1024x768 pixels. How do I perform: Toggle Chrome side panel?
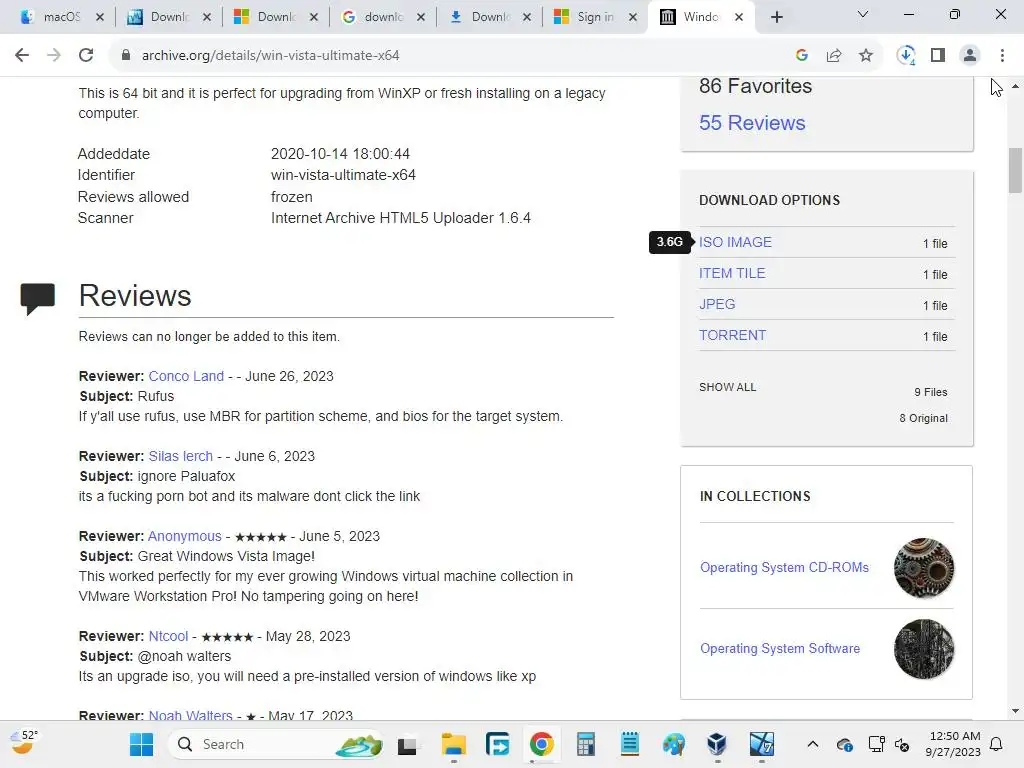(938, 56)
